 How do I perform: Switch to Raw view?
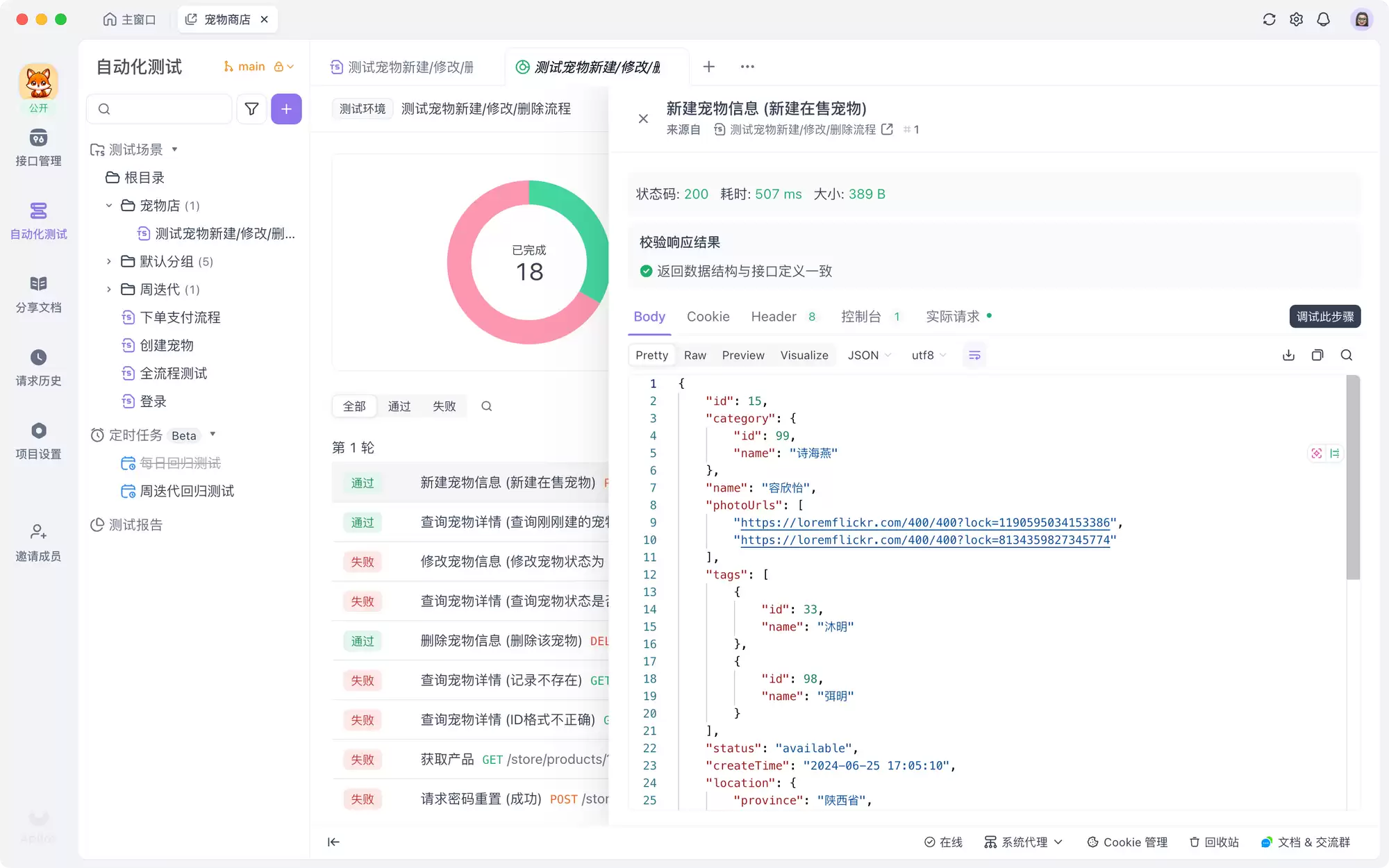tap(694, 355)
